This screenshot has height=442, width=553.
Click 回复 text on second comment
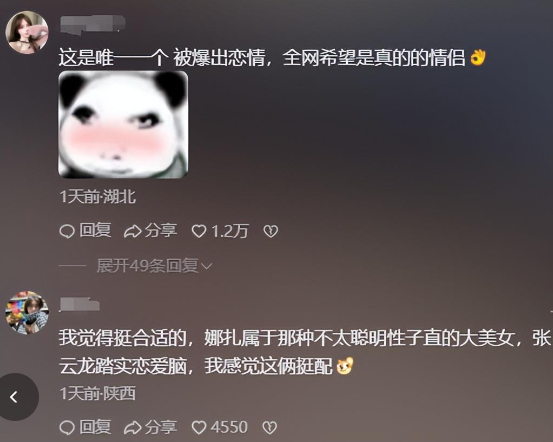(95, 427)
